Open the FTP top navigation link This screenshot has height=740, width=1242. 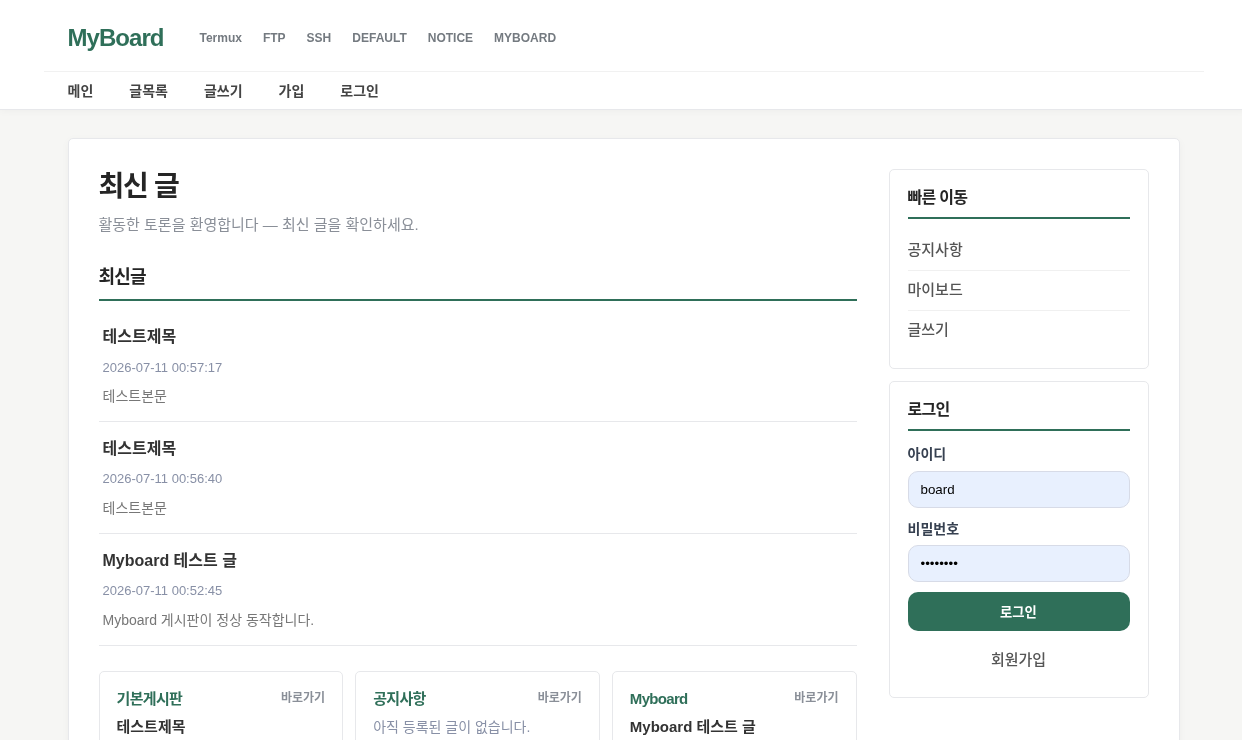pyautogui.click(x=274, y=38)
